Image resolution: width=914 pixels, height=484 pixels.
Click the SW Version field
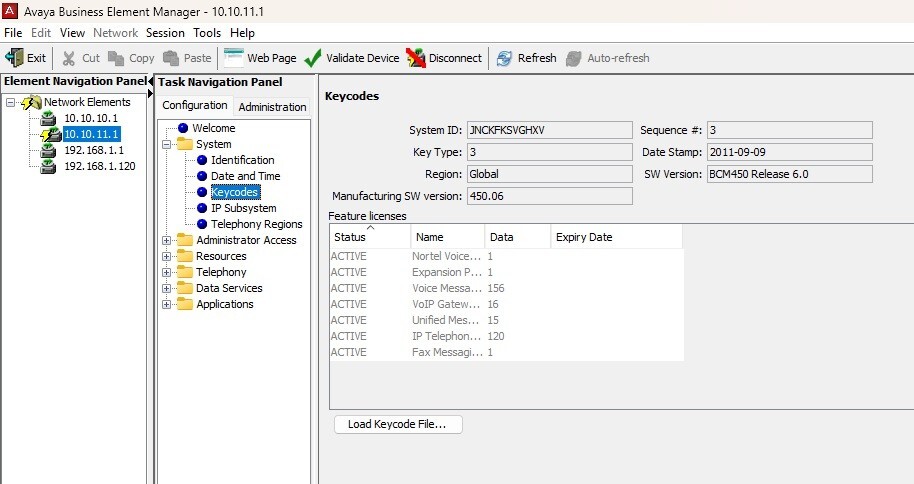click(x=790, y=174)
